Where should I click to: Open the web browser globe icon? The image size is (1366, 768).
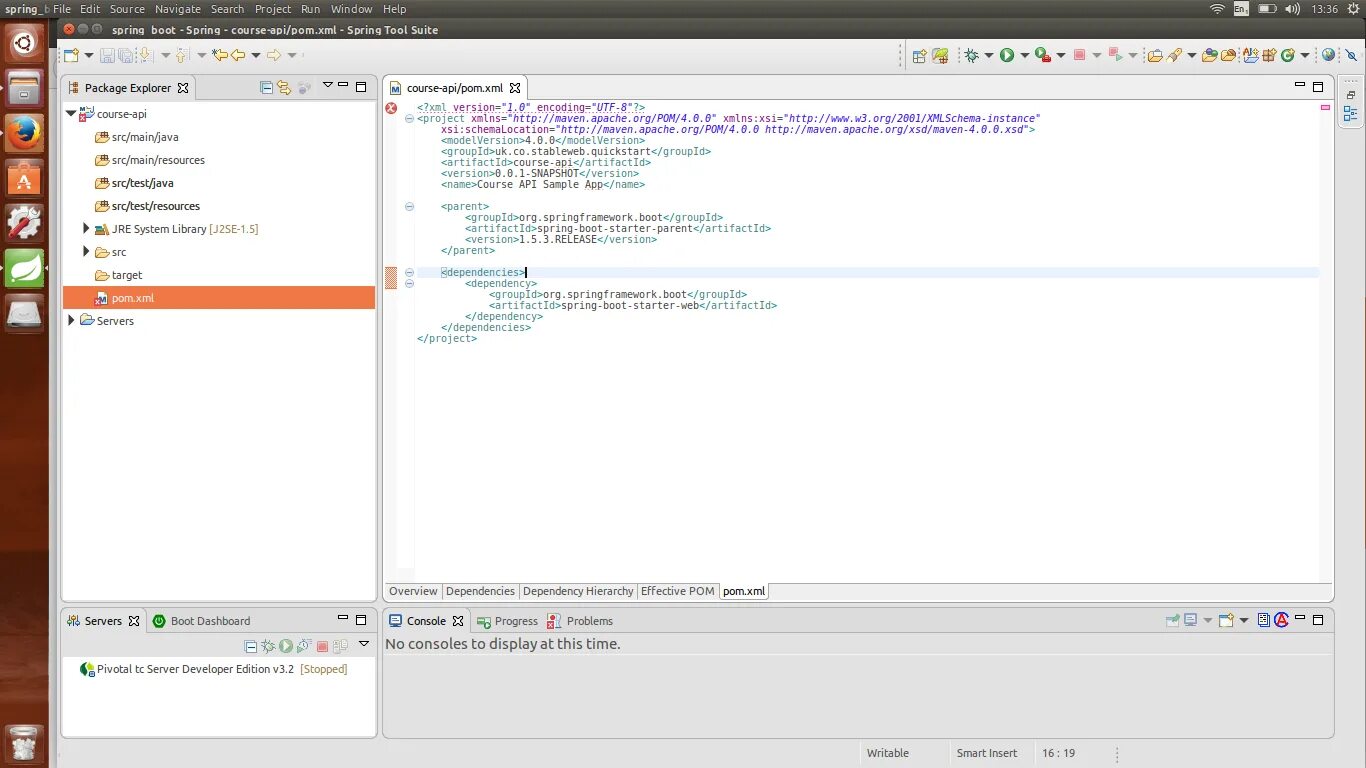click(1328, 55)
